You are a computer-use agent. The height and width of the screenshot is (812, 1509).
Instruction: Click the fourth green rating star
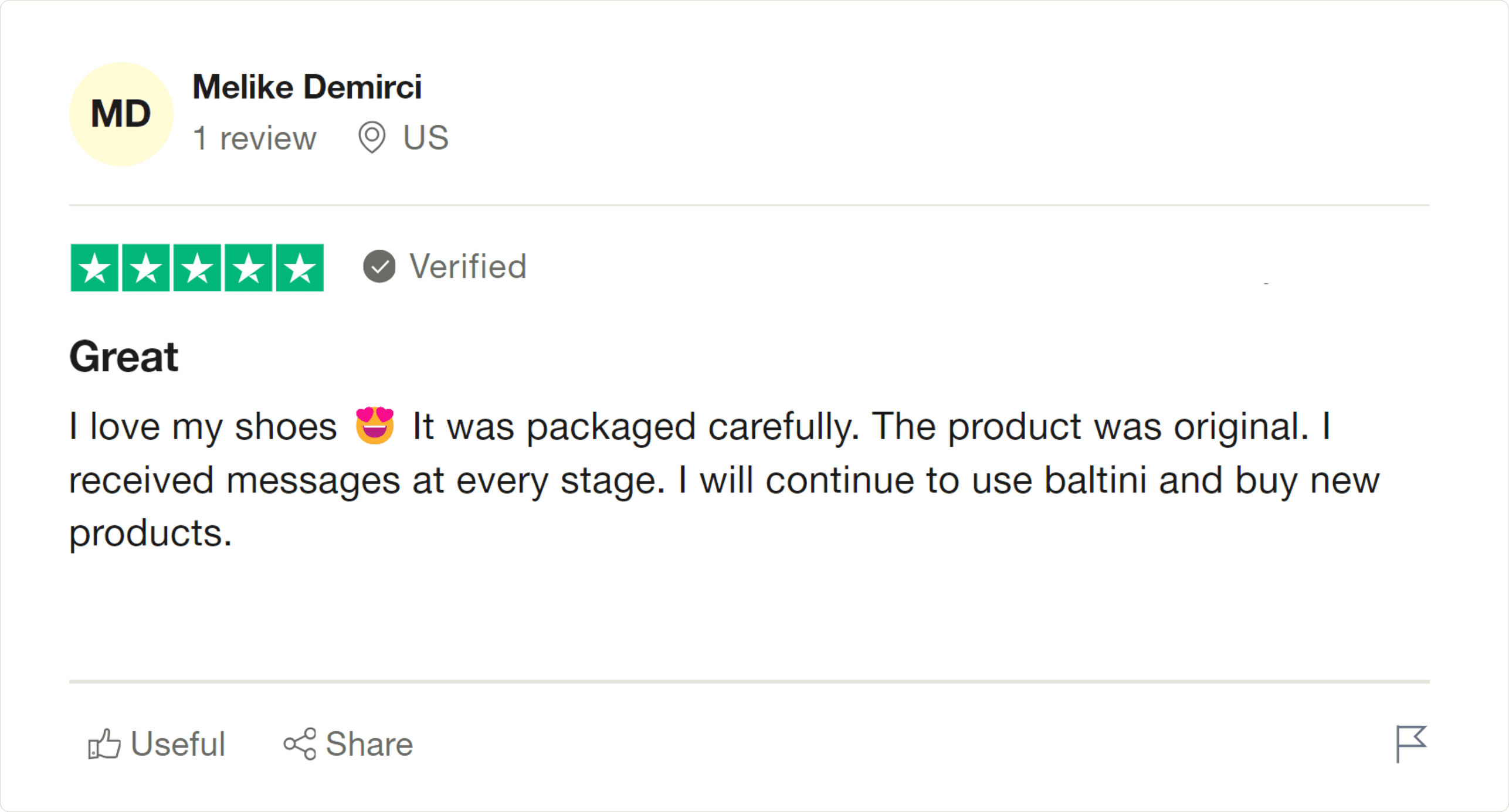tap(249, 268)
